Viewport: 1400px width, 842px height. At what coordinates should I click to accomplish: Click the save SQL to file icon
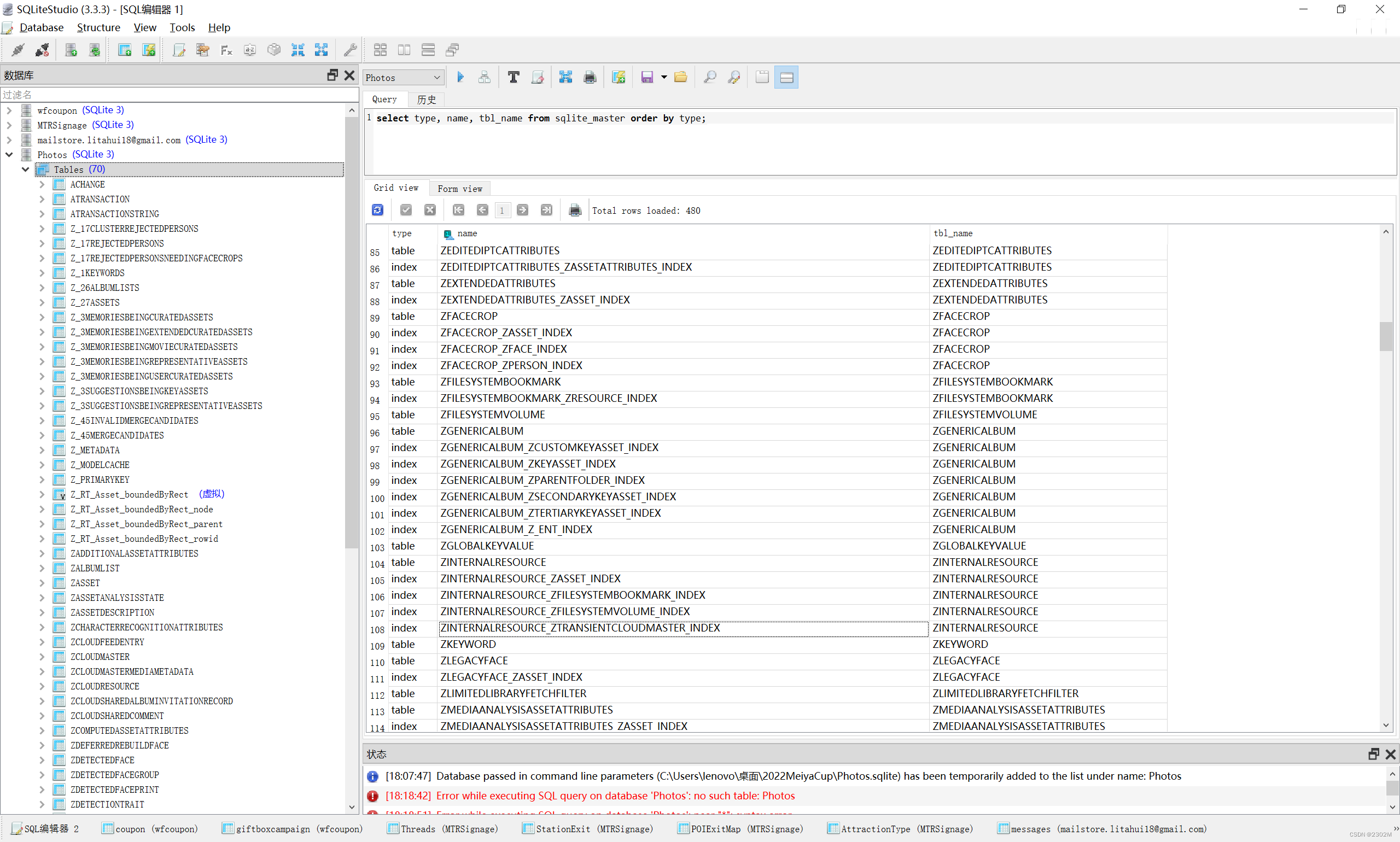click(646, 77)
